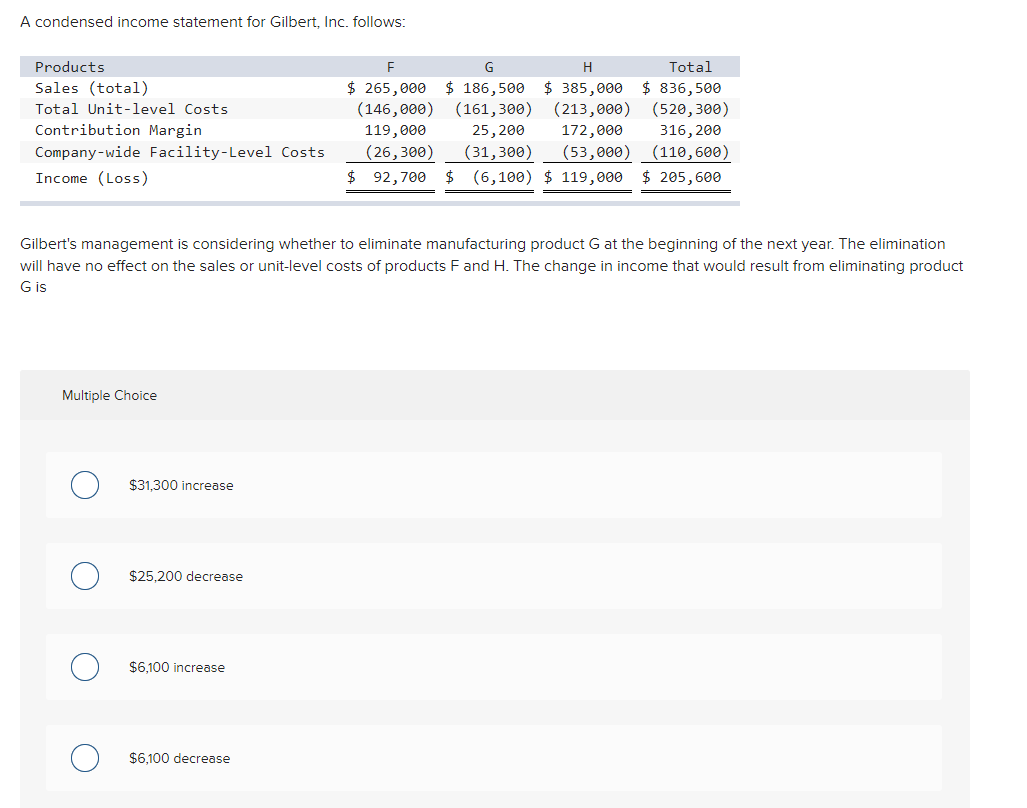Click the column header 'G'
The image size is (1027, 808).
(489, 67)
